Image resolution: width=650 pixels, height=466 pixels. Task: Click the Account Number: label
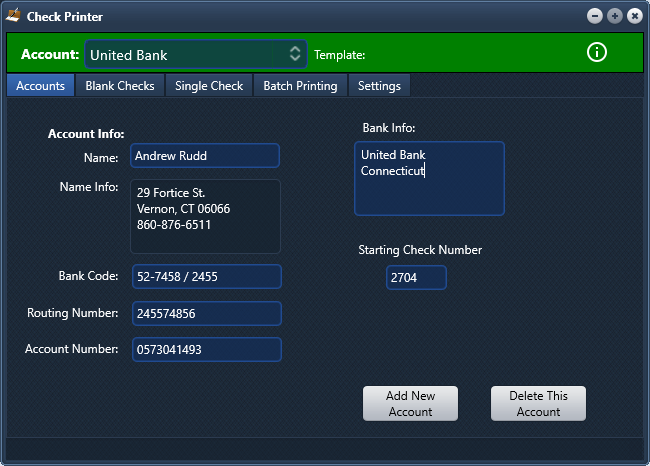tap(71, 349)
